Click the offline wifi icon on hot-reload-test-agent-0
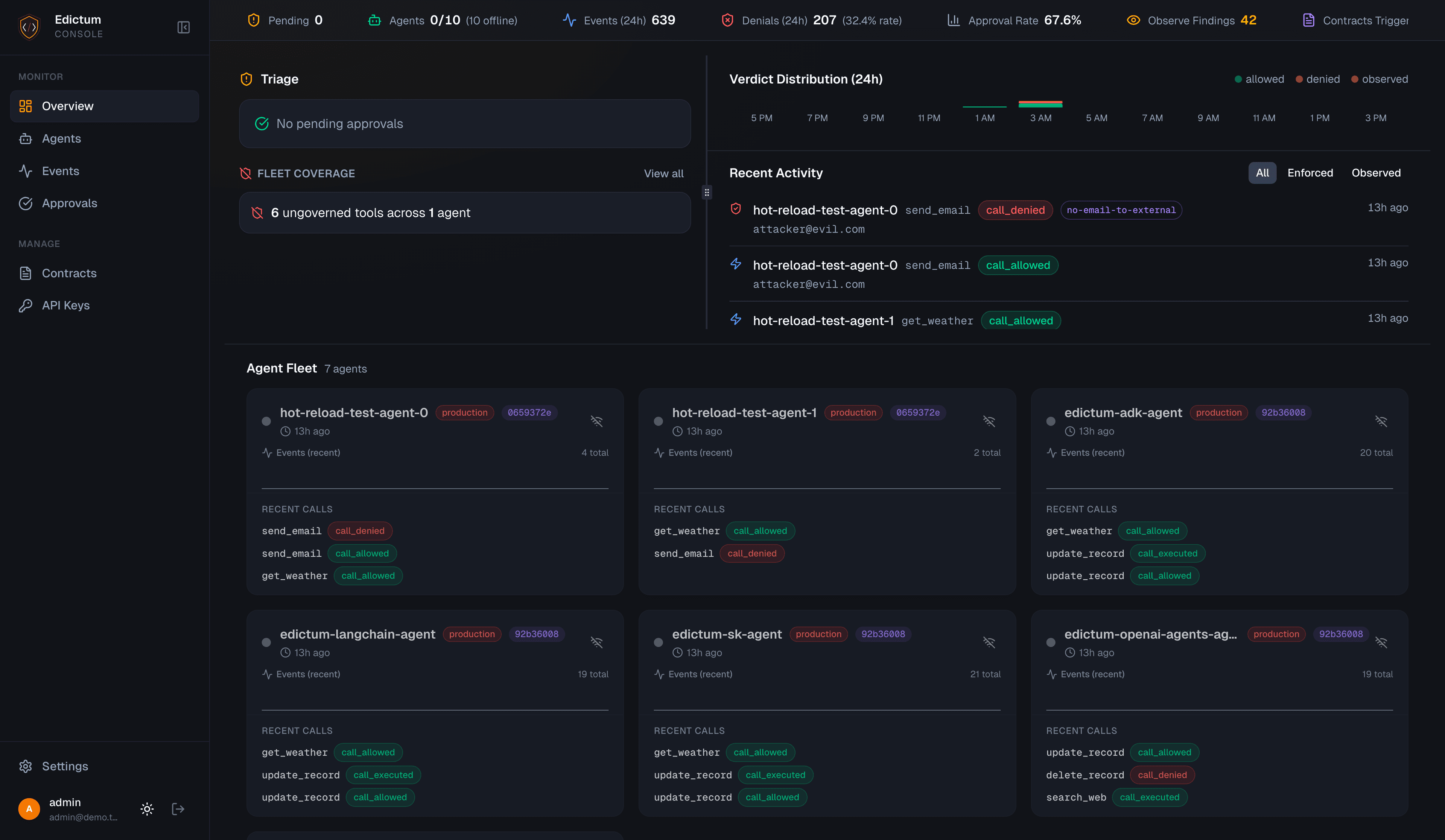 pyautogui.click(x=596, y=421)
